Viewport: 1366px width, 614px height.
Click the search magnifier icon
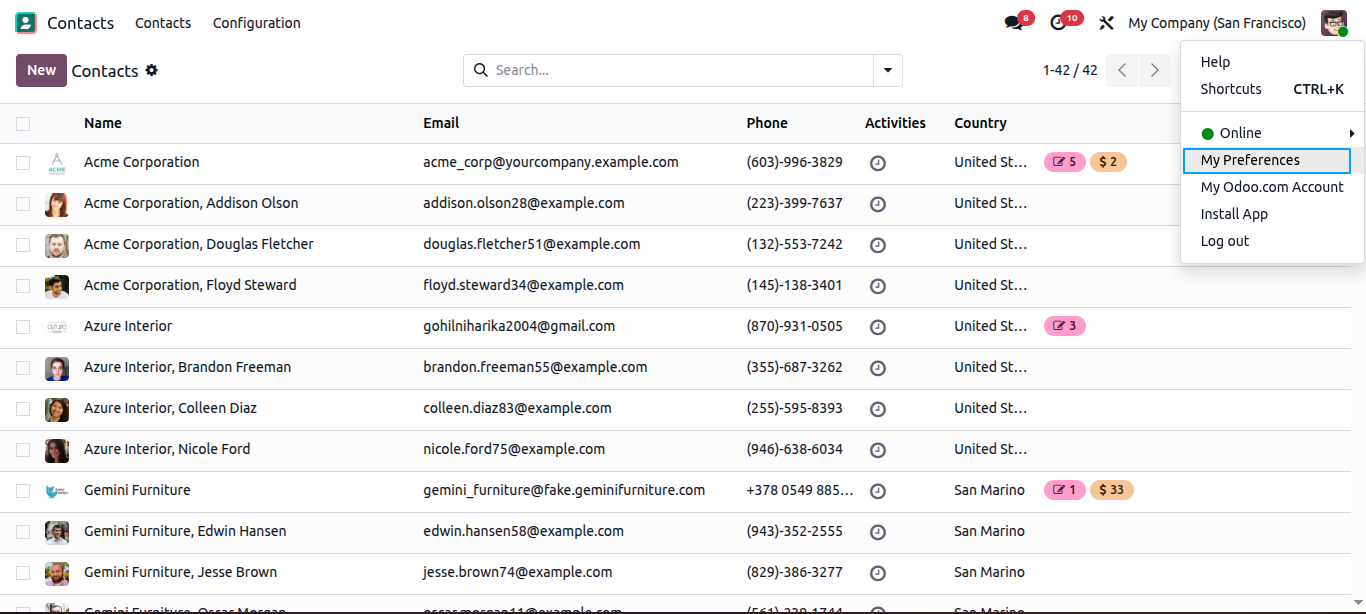(480, 70)
